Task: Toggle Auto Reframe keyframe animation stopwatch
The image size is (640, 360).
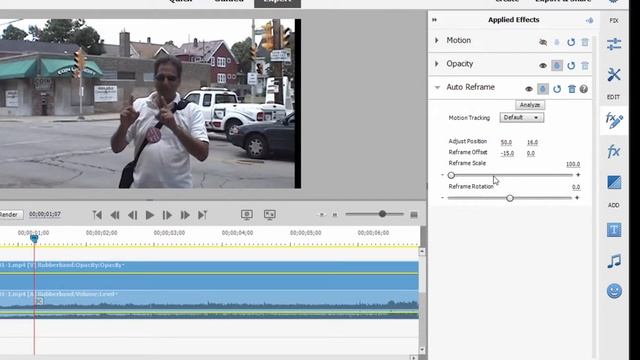Action: 543,89
